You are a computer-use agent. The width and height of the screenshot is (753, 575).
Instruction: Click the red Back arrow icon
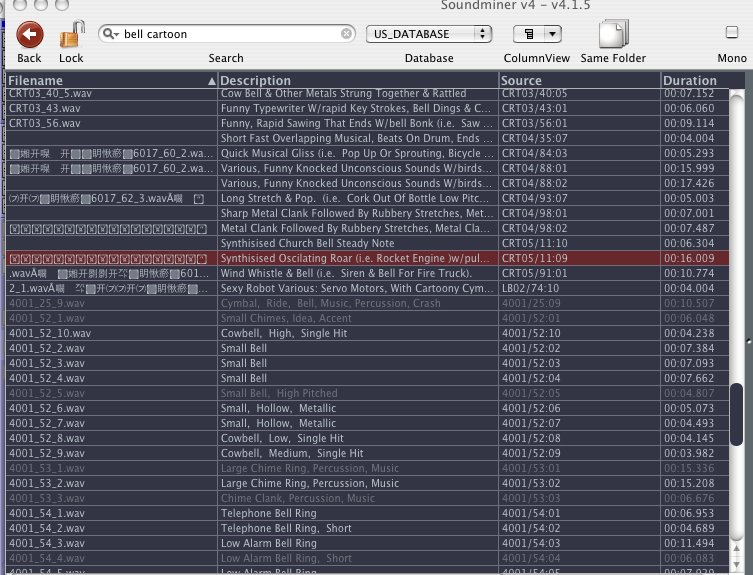pos(30,35)
